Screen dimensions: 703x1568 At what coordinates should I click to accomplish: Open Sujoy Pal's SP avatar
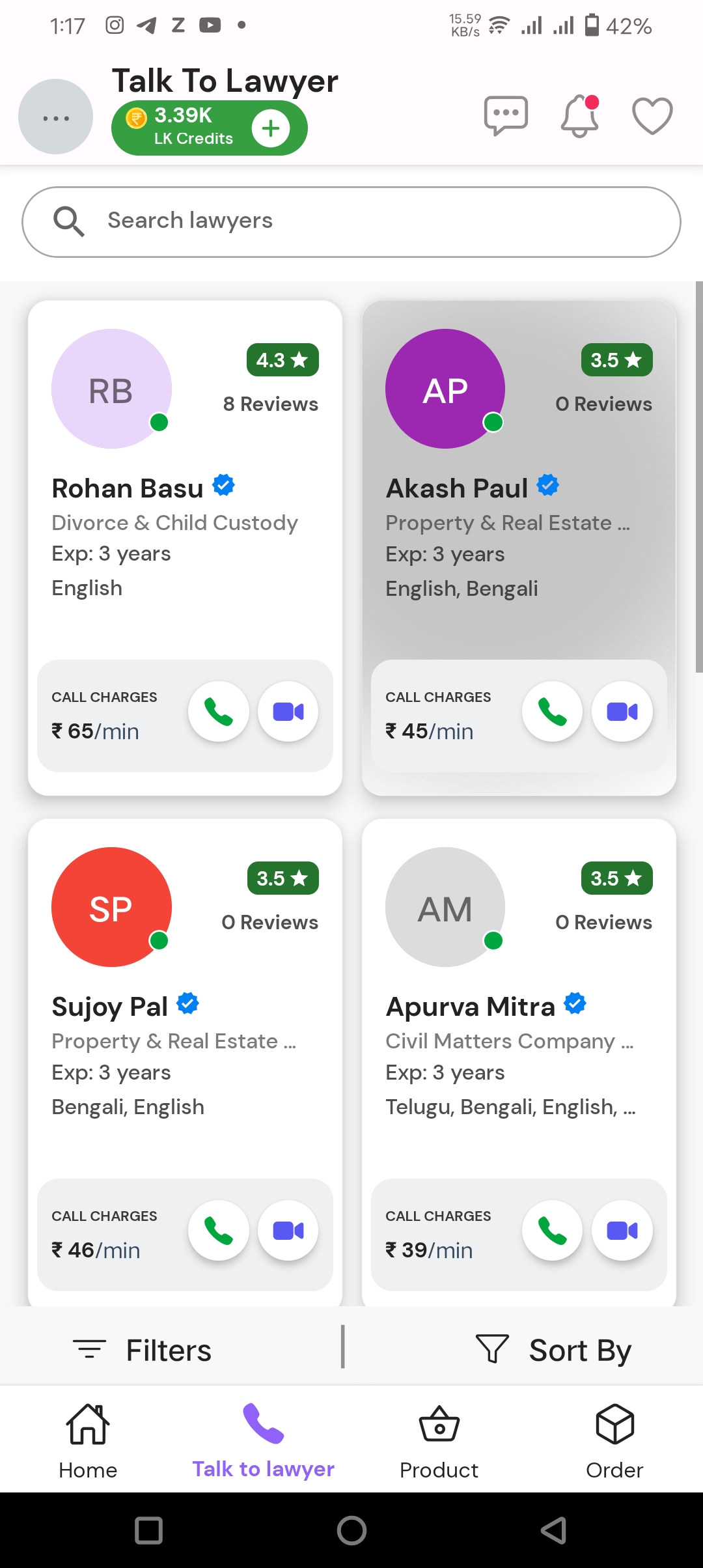(111, 908)
